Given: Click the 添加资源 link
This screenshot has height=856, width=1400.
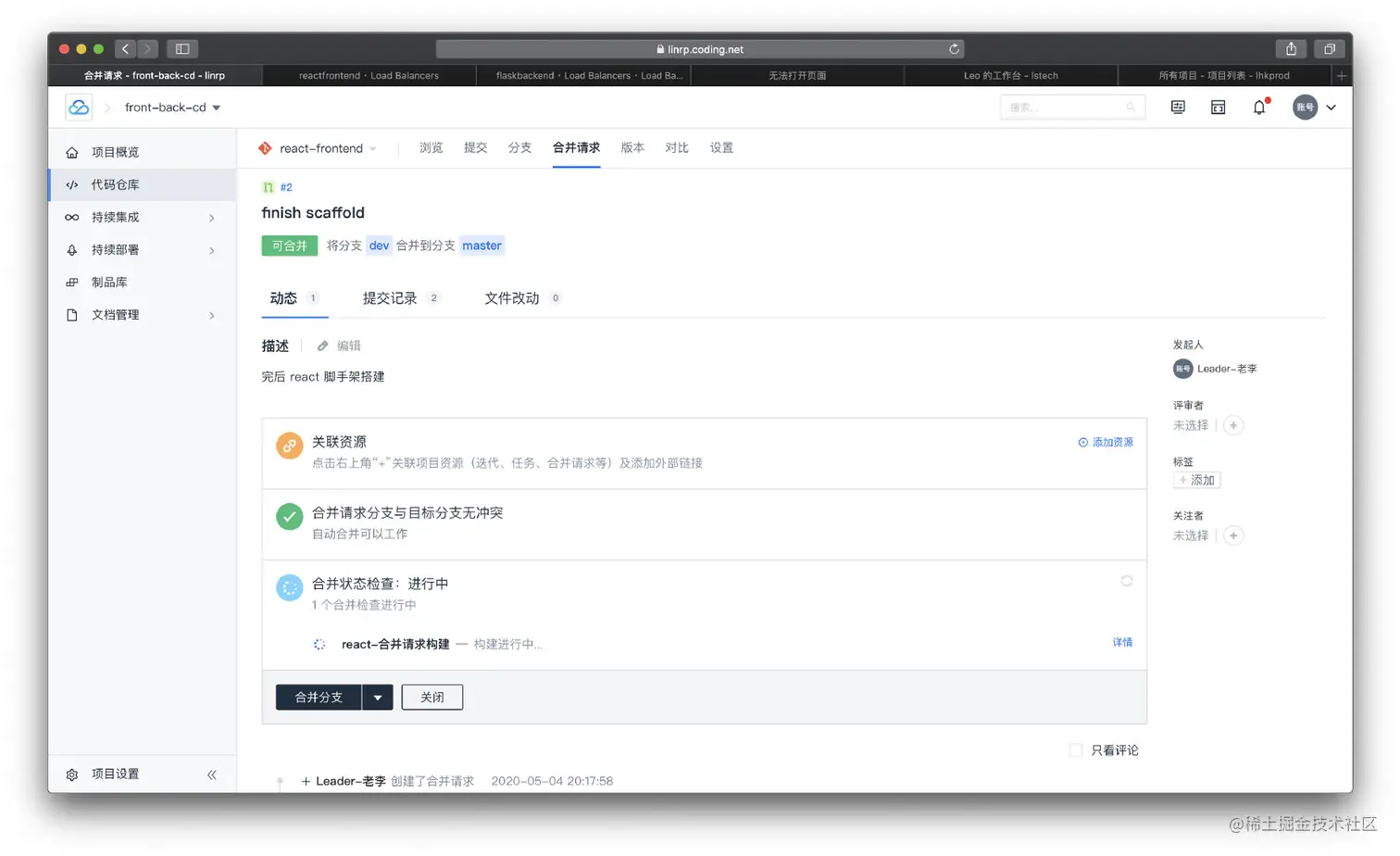Looking at the screenshot, I should (1106, 443).
